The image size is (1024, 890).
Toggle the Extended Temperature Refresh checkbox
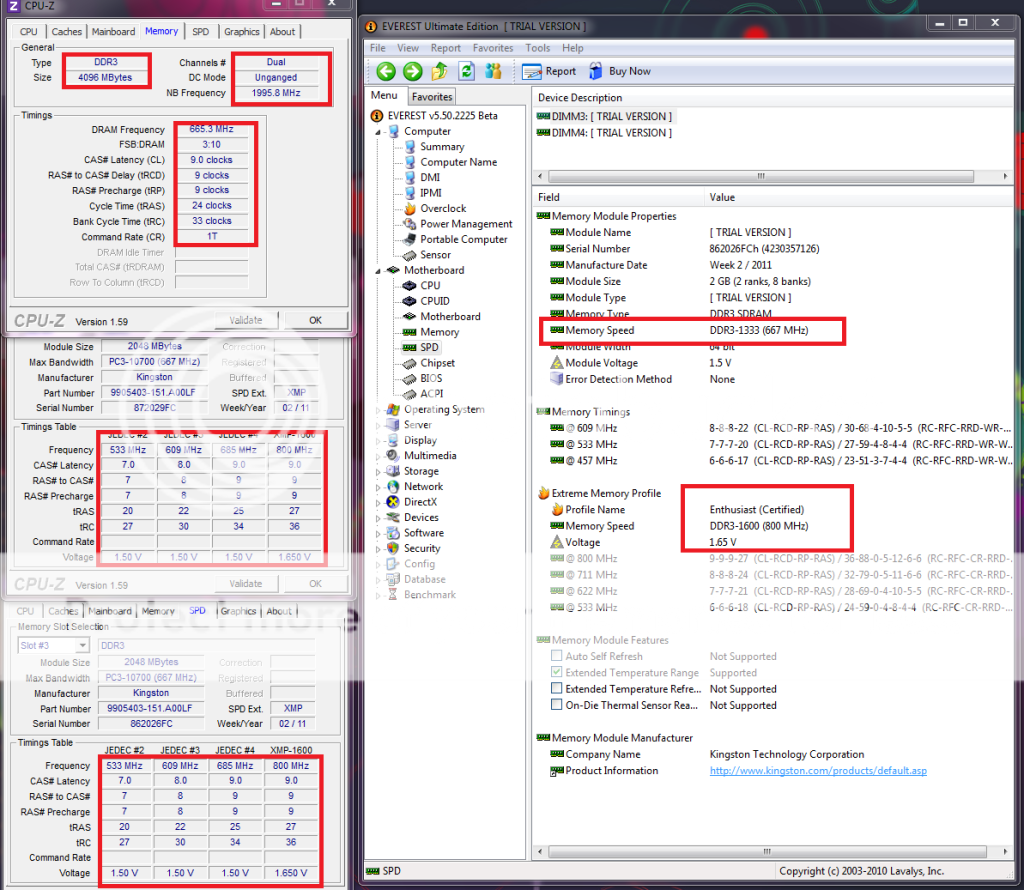click(557, 689)
